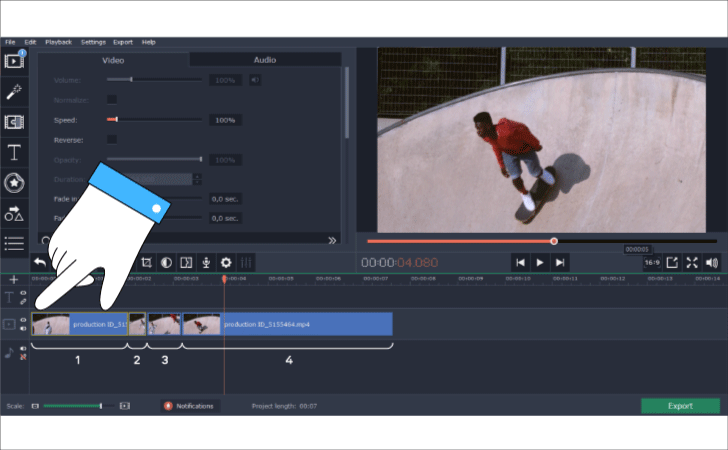The width and height of the screenshot is (728, 450).
Task: Open the 16:9 aspect ratio dropdown
Action: coord(651,262)
